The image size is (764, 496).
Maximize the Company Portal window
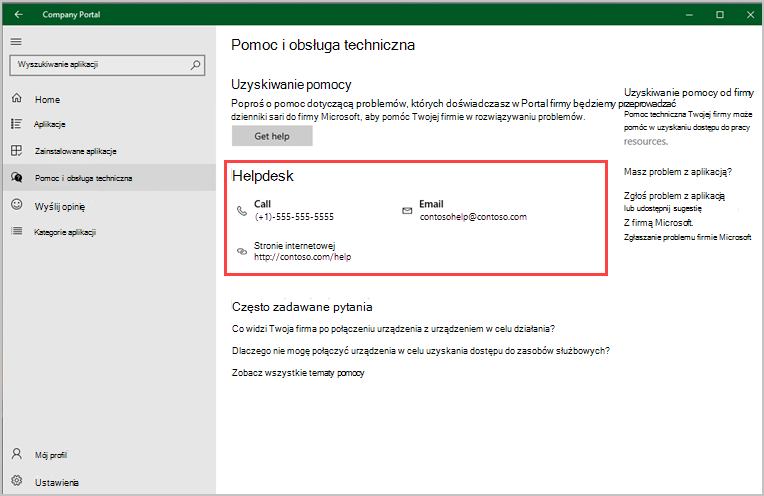point(720,15)
